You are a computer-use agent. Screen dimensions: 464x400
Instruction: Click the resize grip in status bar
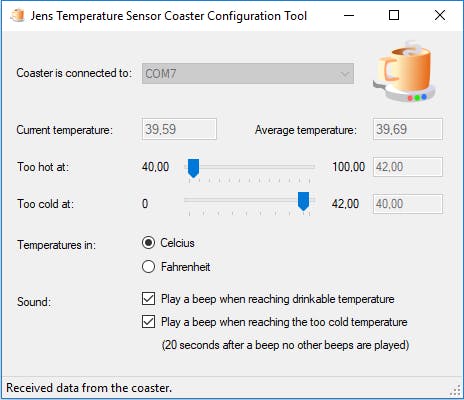coord(456,390)
